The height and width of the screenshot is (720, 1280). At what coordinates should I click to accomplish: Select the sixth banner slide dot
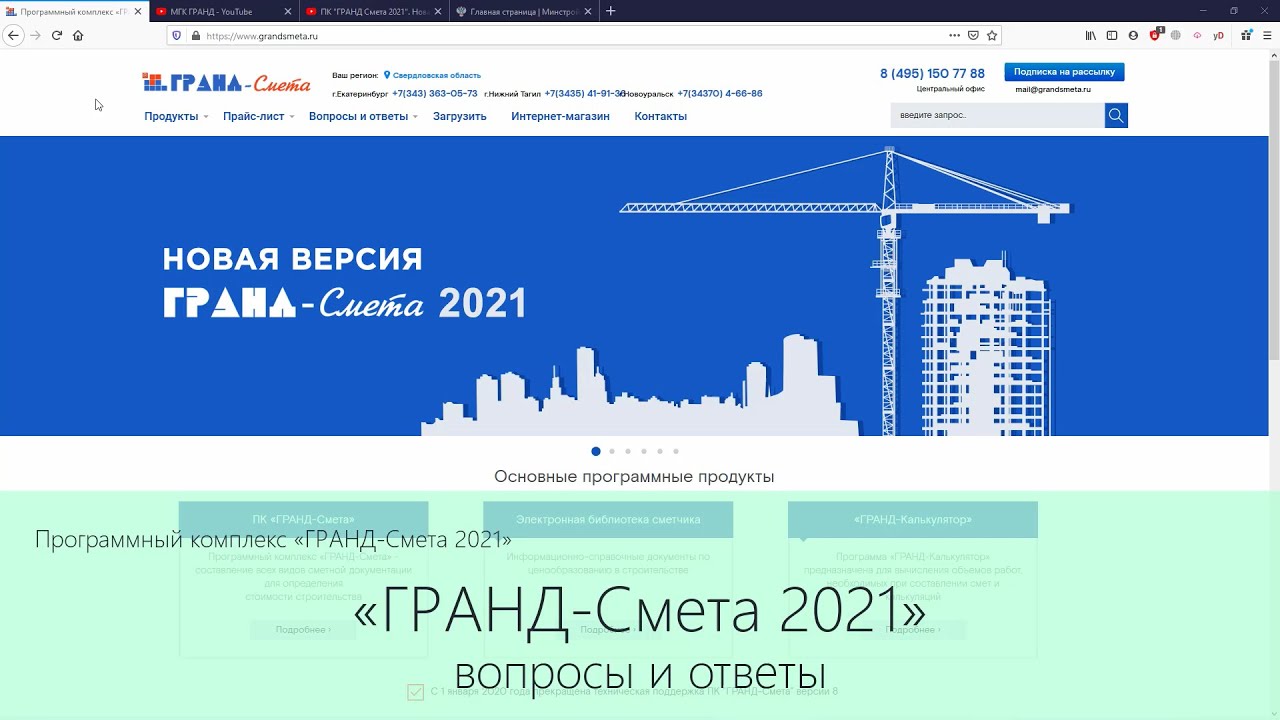[676, 451]
